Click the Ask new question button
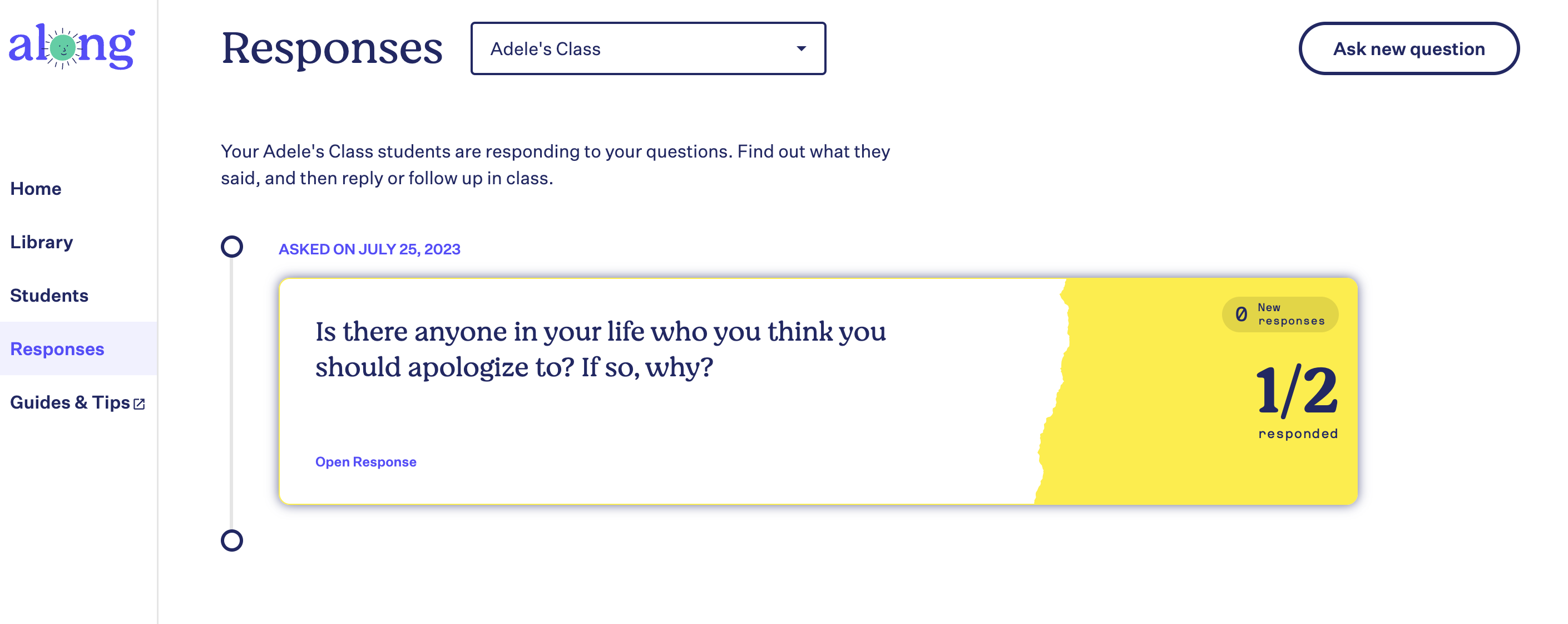The height and width of the screenshot is (624, 1568). tap(1408, 49)
